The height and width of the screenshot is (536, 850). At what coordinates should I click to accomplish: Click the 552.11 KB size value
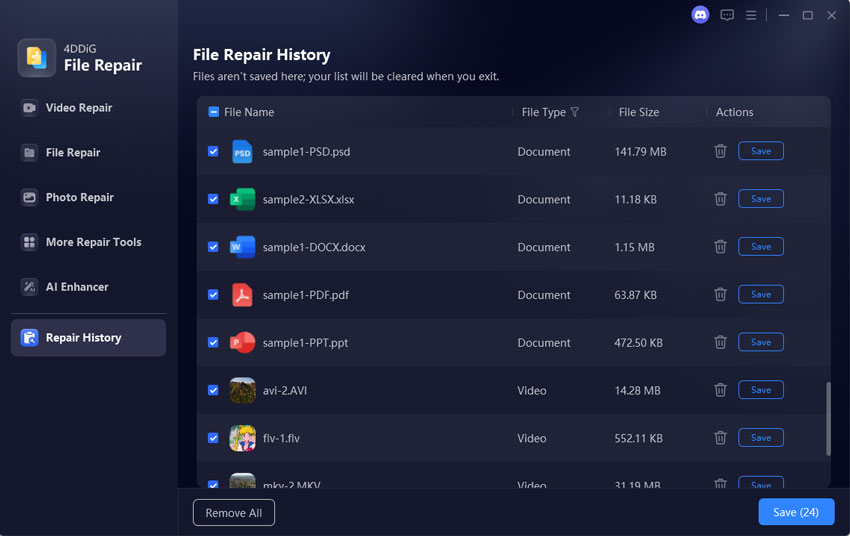[638, 438]
